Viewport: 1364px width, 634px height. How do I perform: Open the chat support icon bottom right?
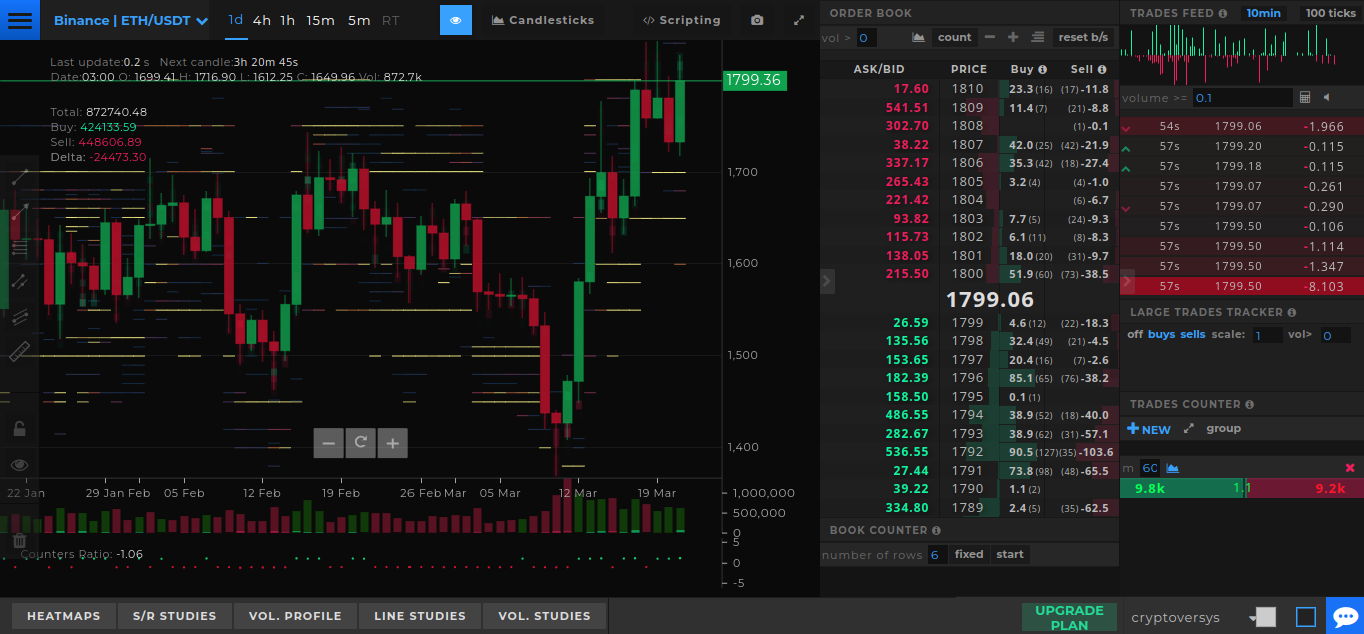pyautogui.click(x=1344, y=616)
